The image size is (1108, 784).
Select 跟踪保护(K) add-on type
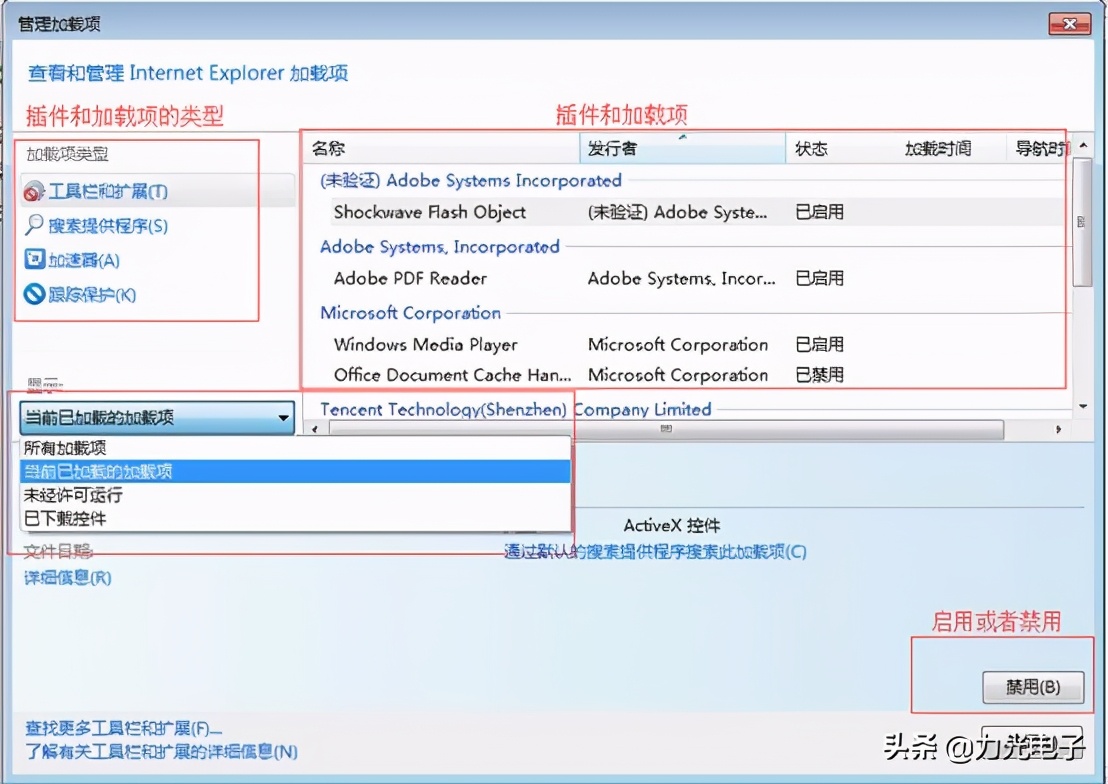pos(92,294)
